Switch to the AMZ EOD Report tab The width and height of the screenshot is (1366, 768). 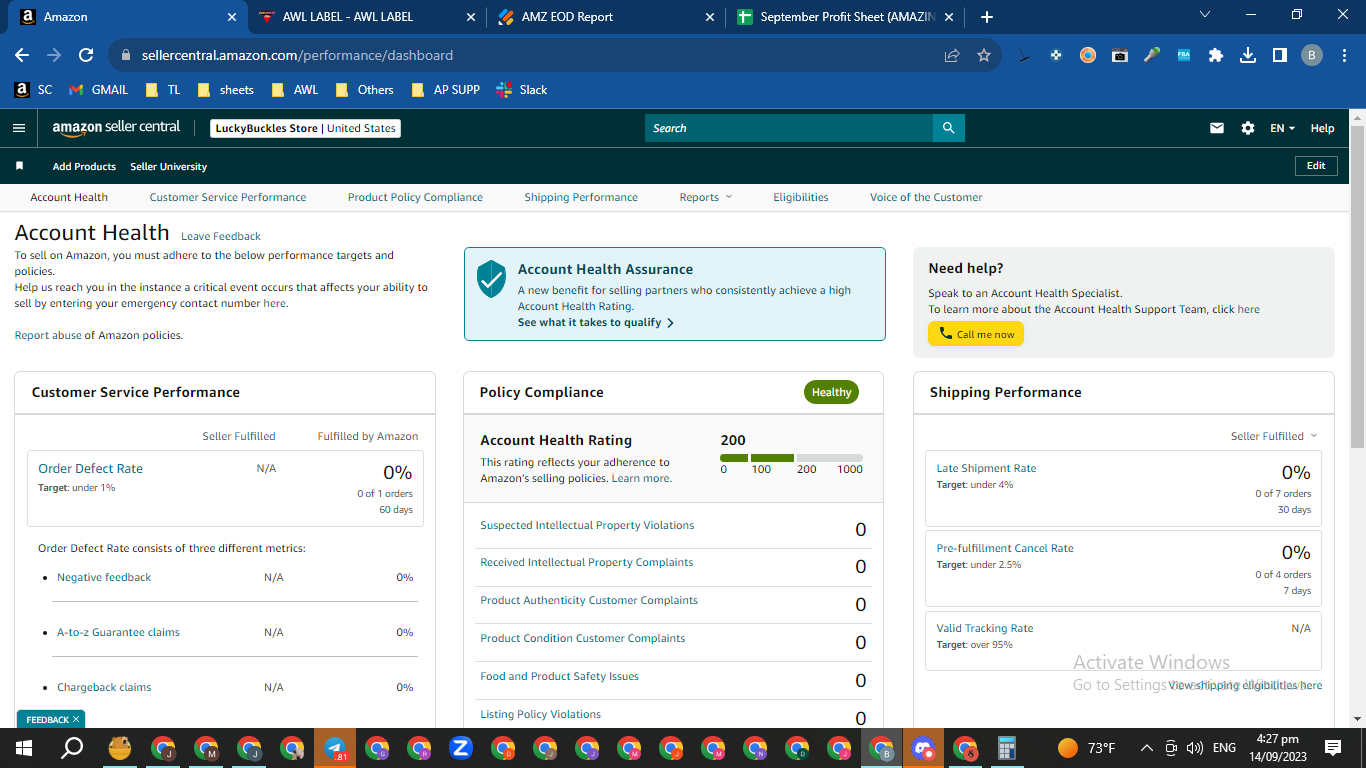point(605,17)
